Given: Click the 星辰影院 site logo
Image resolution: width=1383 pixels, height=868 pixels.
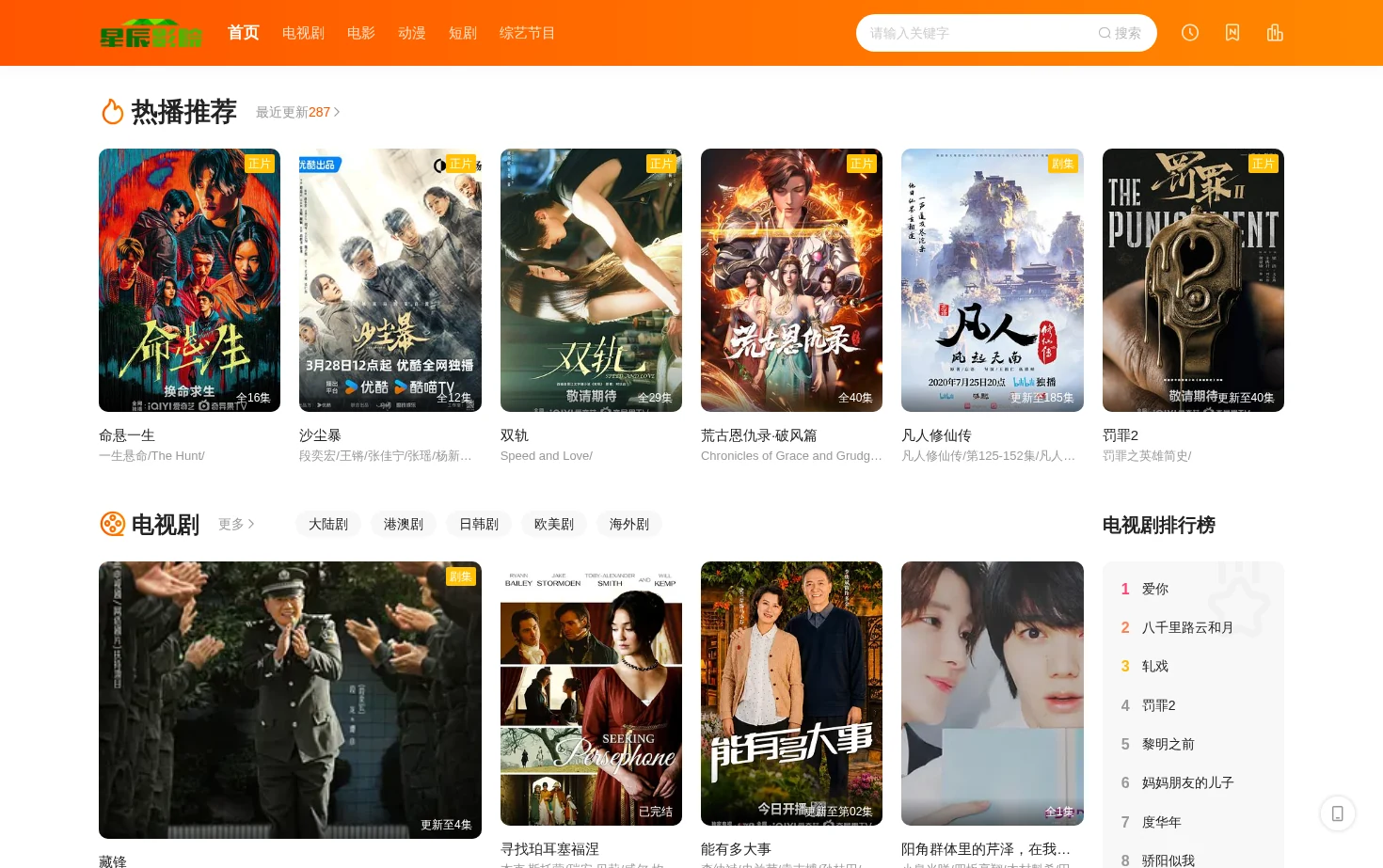Looking at the screenshot, I should (x=151, y=33).
